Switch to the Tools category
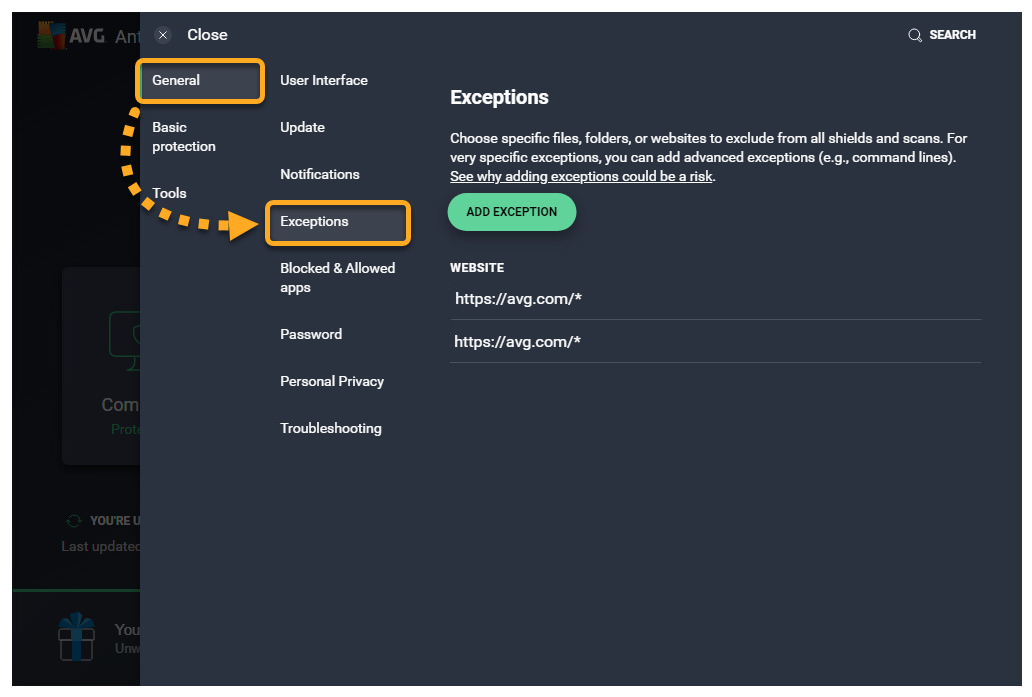Image resolution: width=1032 pixels, height=697 pixels. click(x=170, y=193)
